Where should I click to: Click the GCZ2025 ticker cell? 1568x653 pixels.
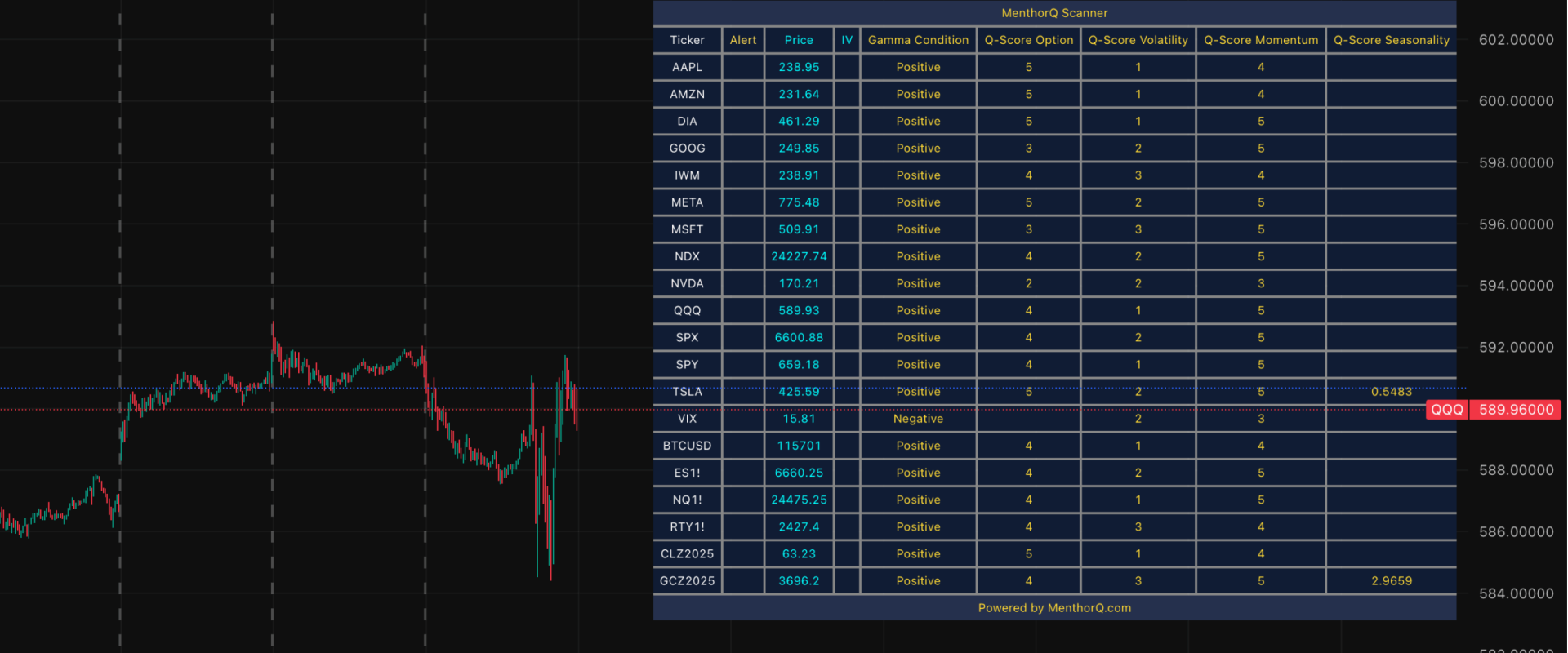point(687,580)
